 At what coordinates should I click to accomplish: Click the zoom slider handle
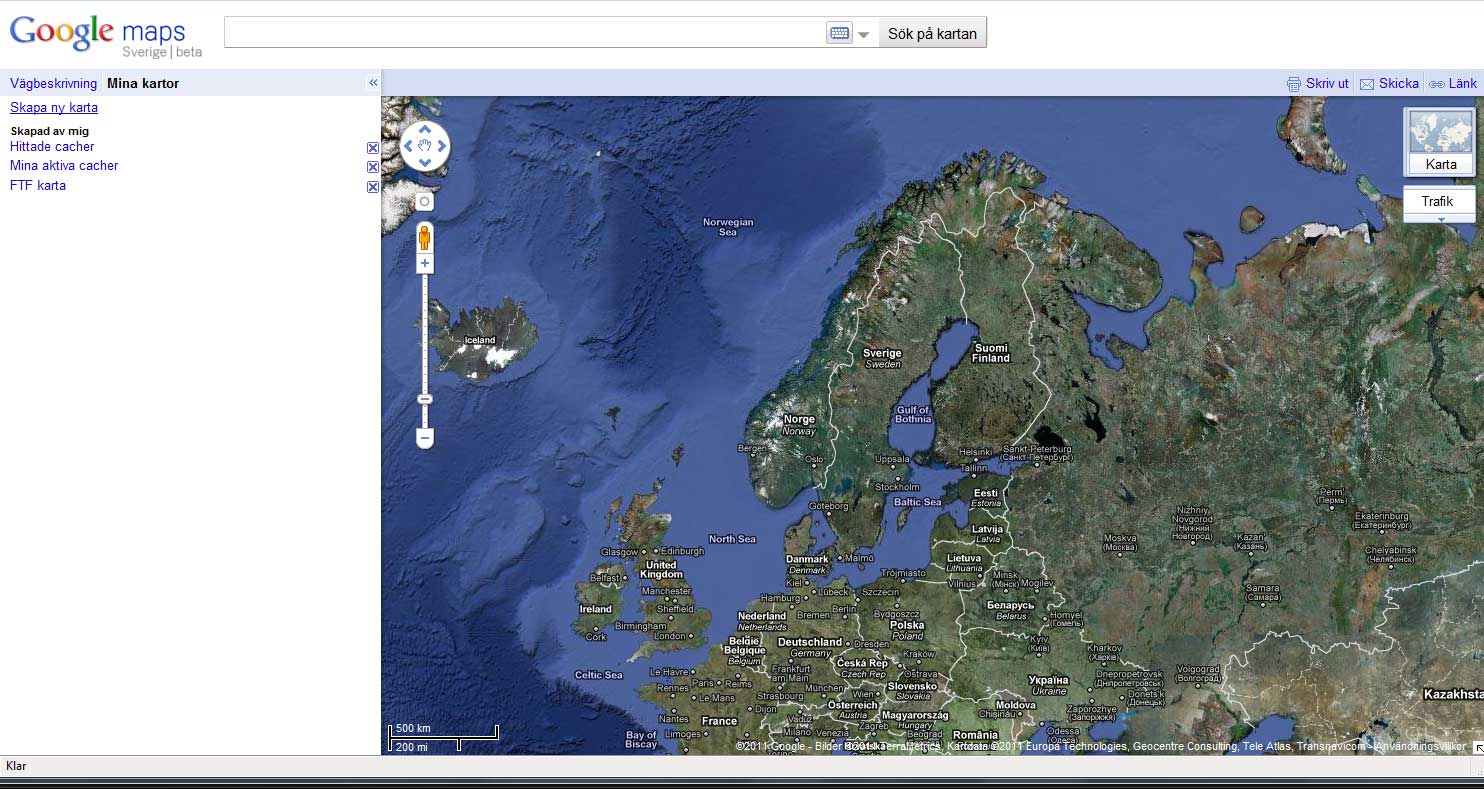tap(425, 399)
